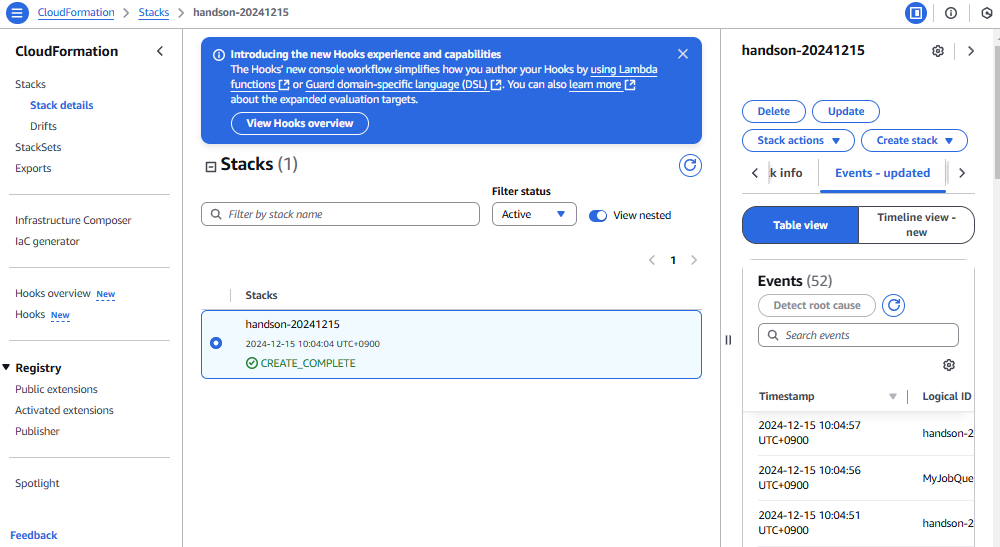
Task: Show tabs to the right of Events
Action: (x=962, y=173)
